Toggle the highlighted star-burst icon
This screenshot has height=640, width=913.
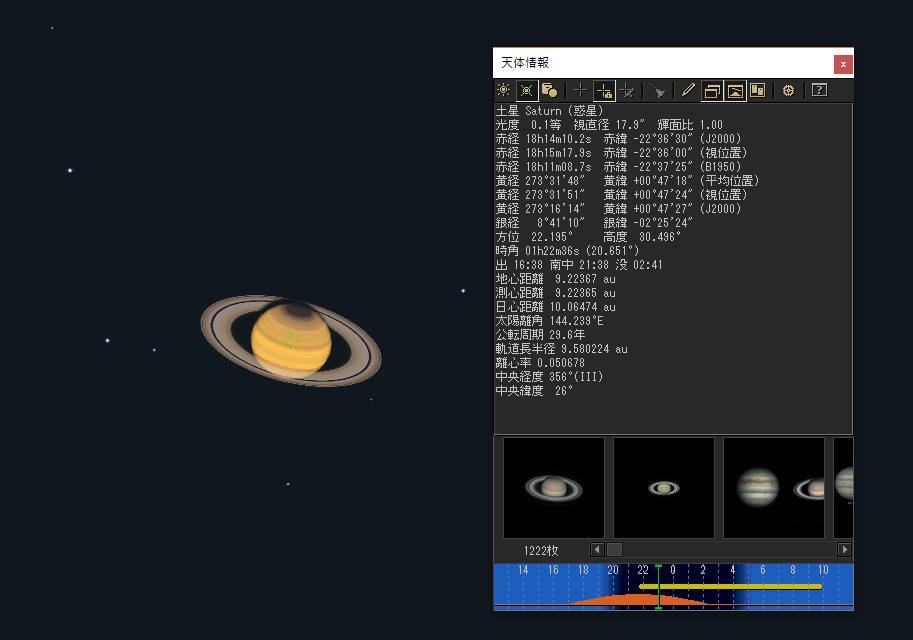tap(526, 90)
